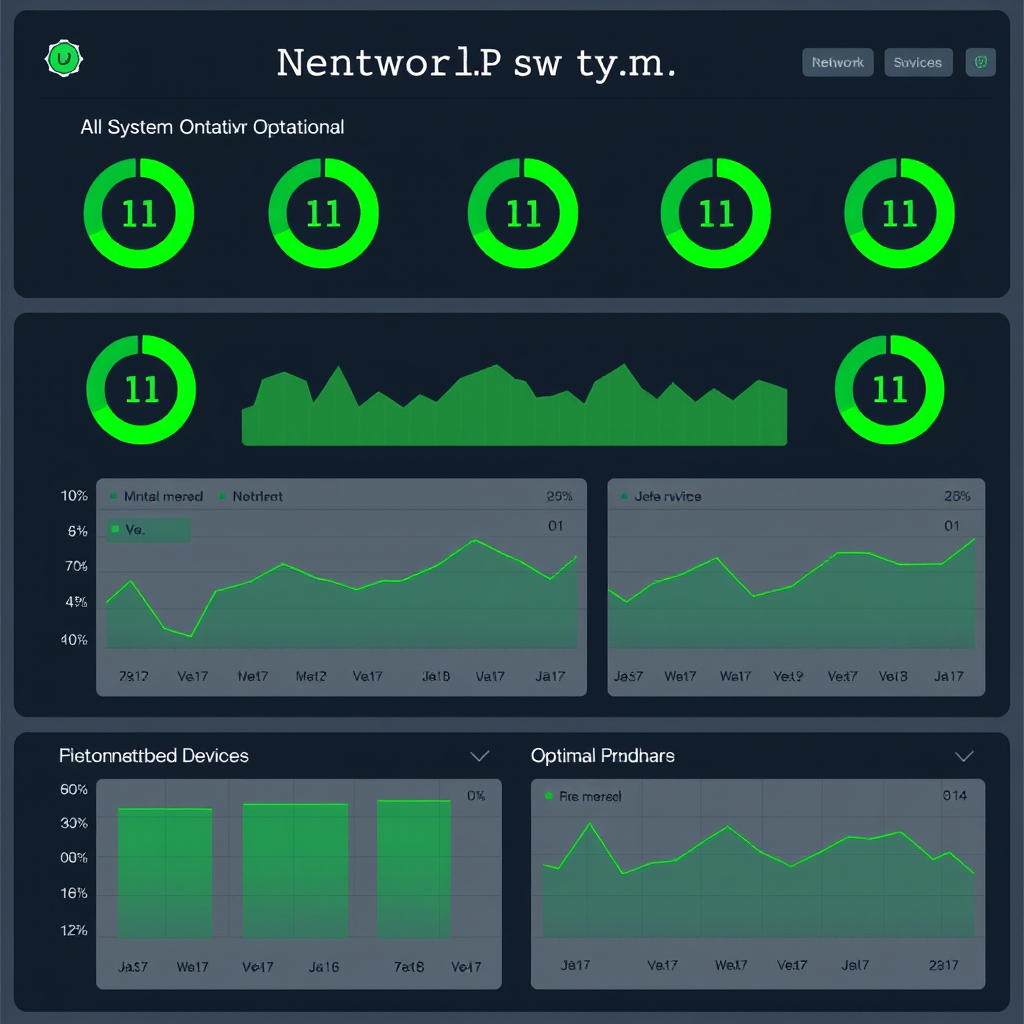Click the Met2 x-axis label
The height and width of the screenshot is (1024, 1024).
click(x=311, y=676)
